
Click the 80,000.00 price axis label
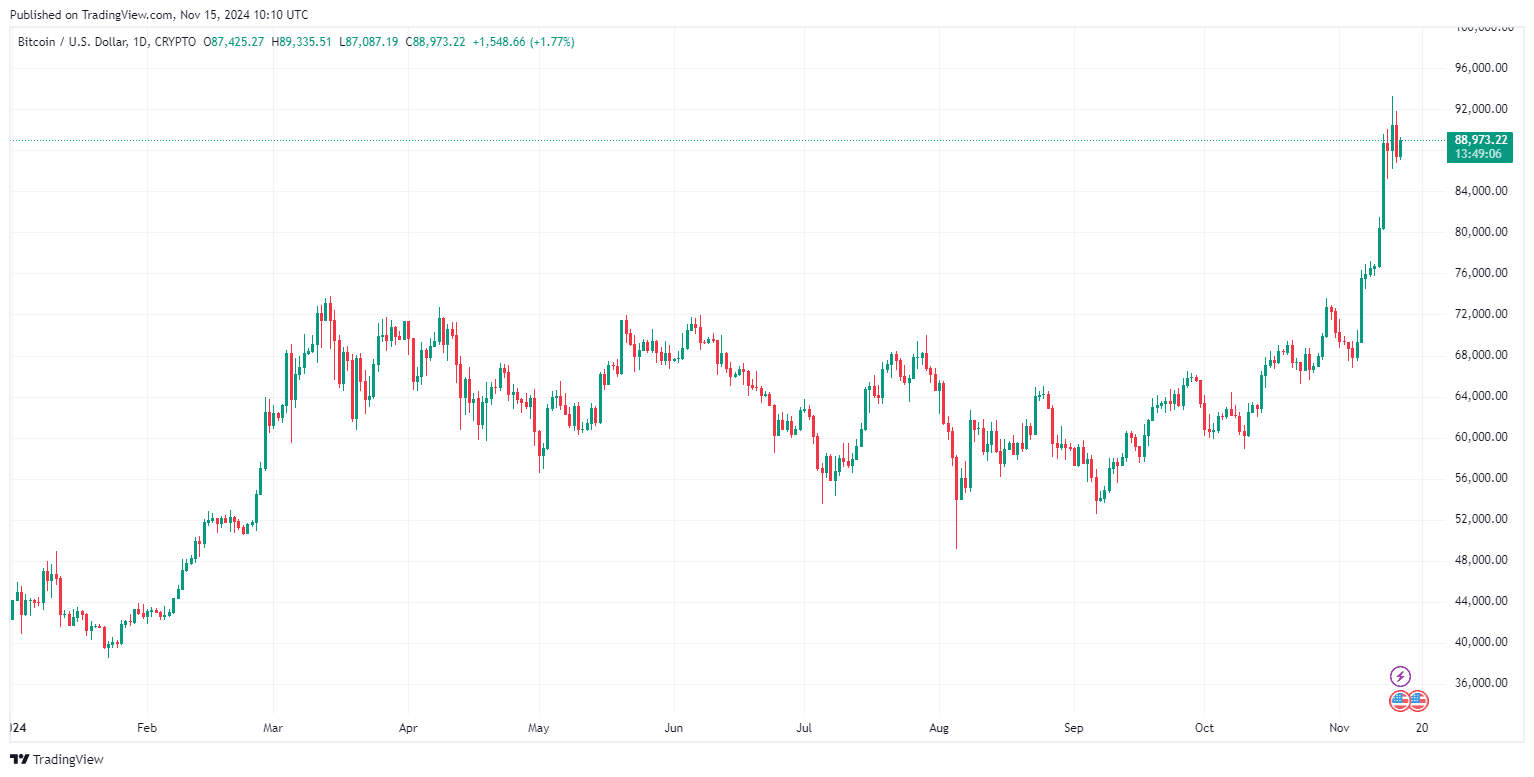click(x=1482, y=232)
